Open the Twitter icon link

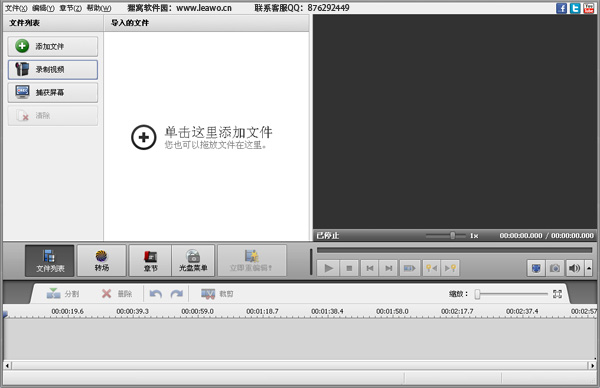[x=575, y=8]
